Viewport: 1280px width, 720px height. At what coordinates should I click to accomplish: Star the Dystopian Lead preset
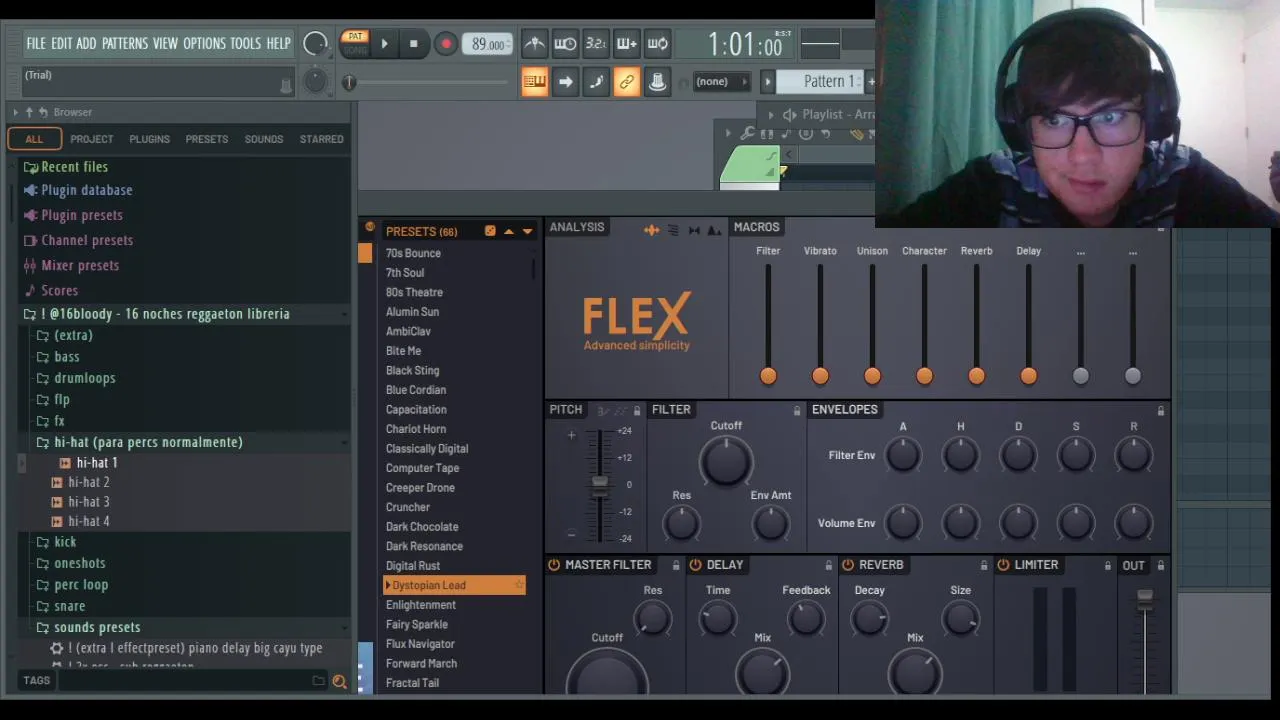(519, 585)
